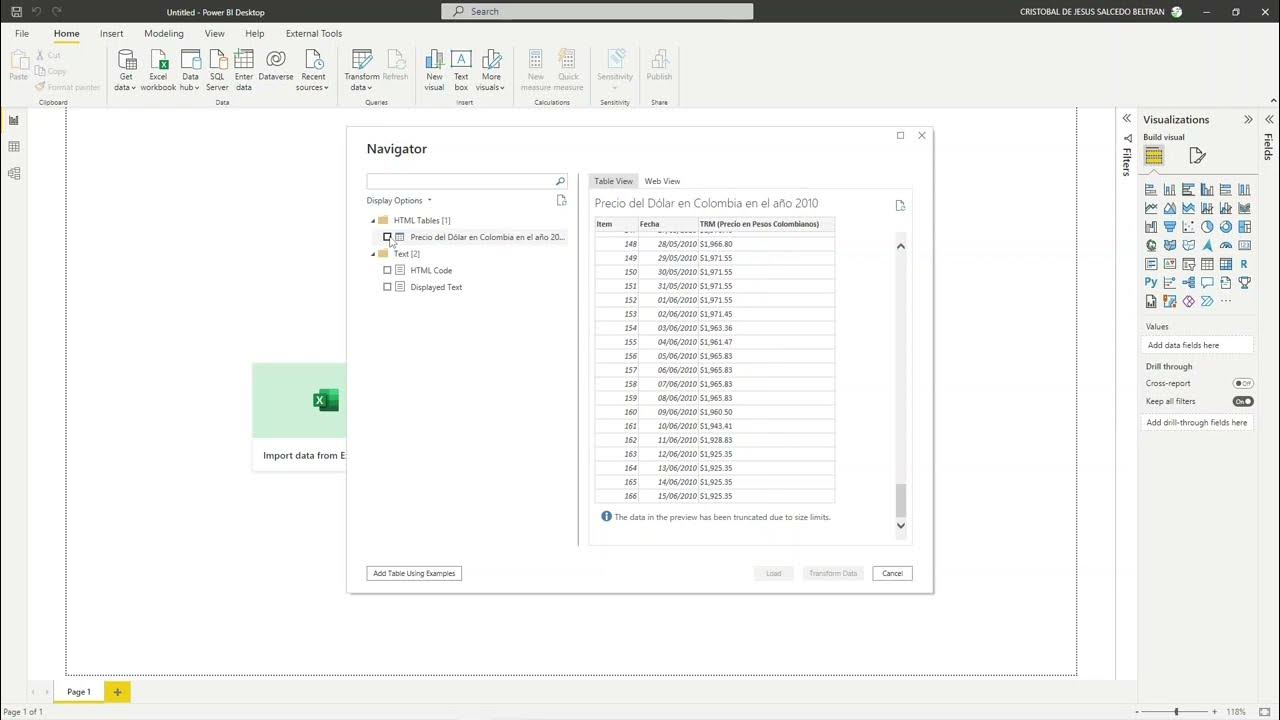Viewport: 1280px width, 720px height.
Task: Open the Data hub dropdown
Action: (x=190, y=70)
